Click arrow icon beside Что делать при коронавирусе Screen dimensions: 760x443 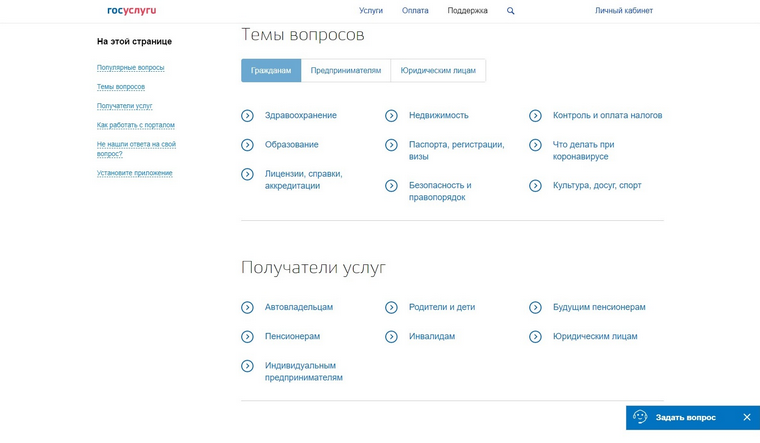(x=535, y=144)
